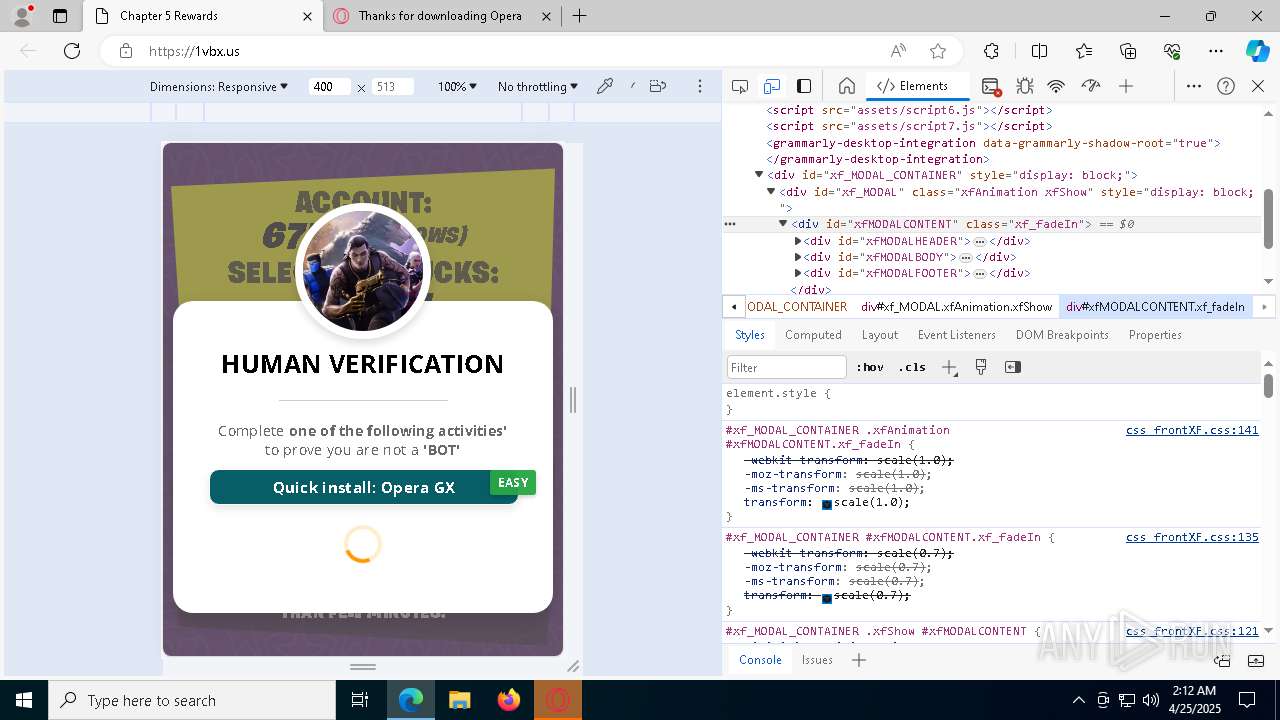The image size is (1280, 720).
Task: Open the Performance gauge icon tool
Action: (x=1091, y=86)
